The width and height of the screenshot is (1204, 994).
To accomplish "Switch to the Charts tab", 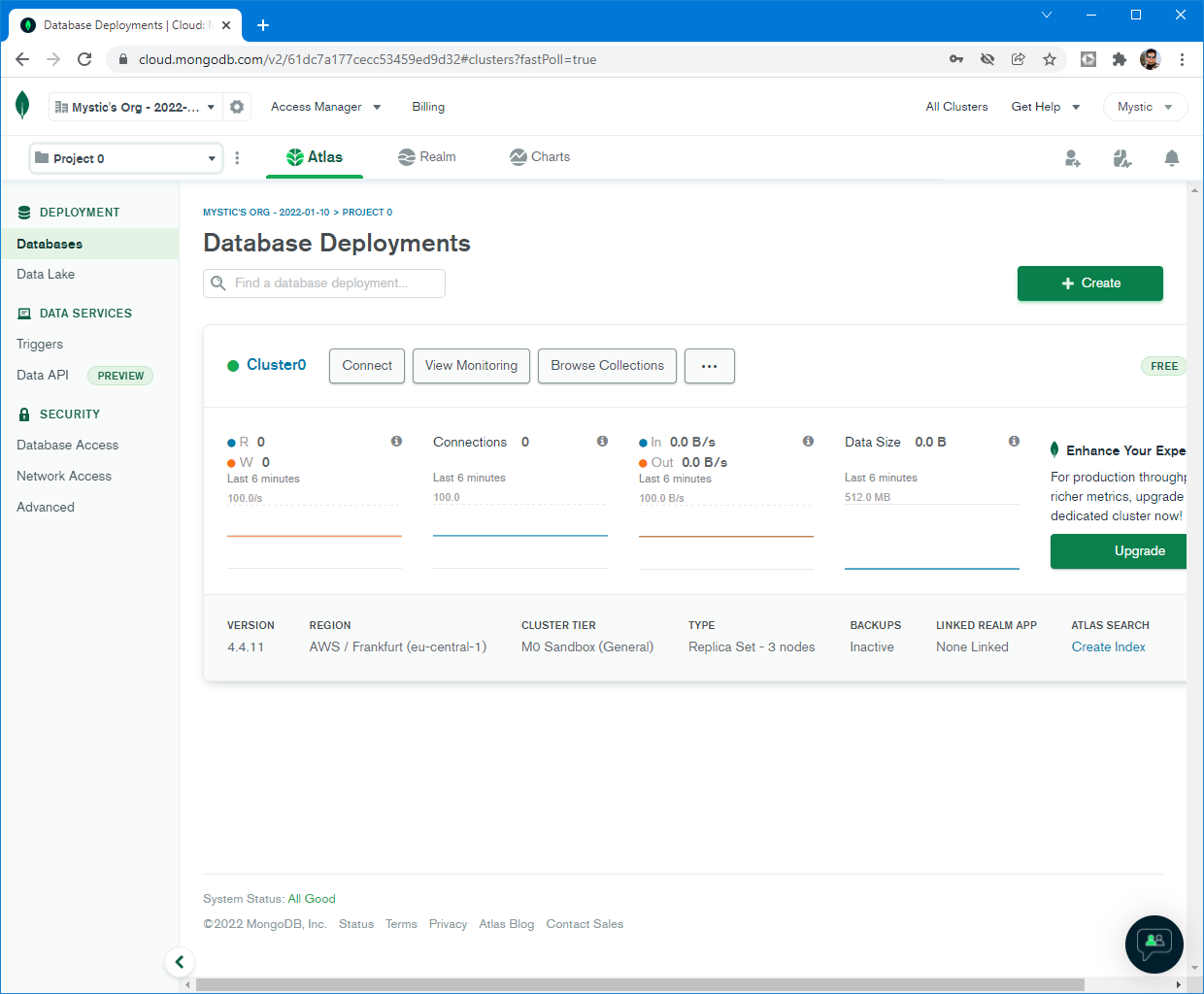I will pyautogui.click(x=540, y=157).
